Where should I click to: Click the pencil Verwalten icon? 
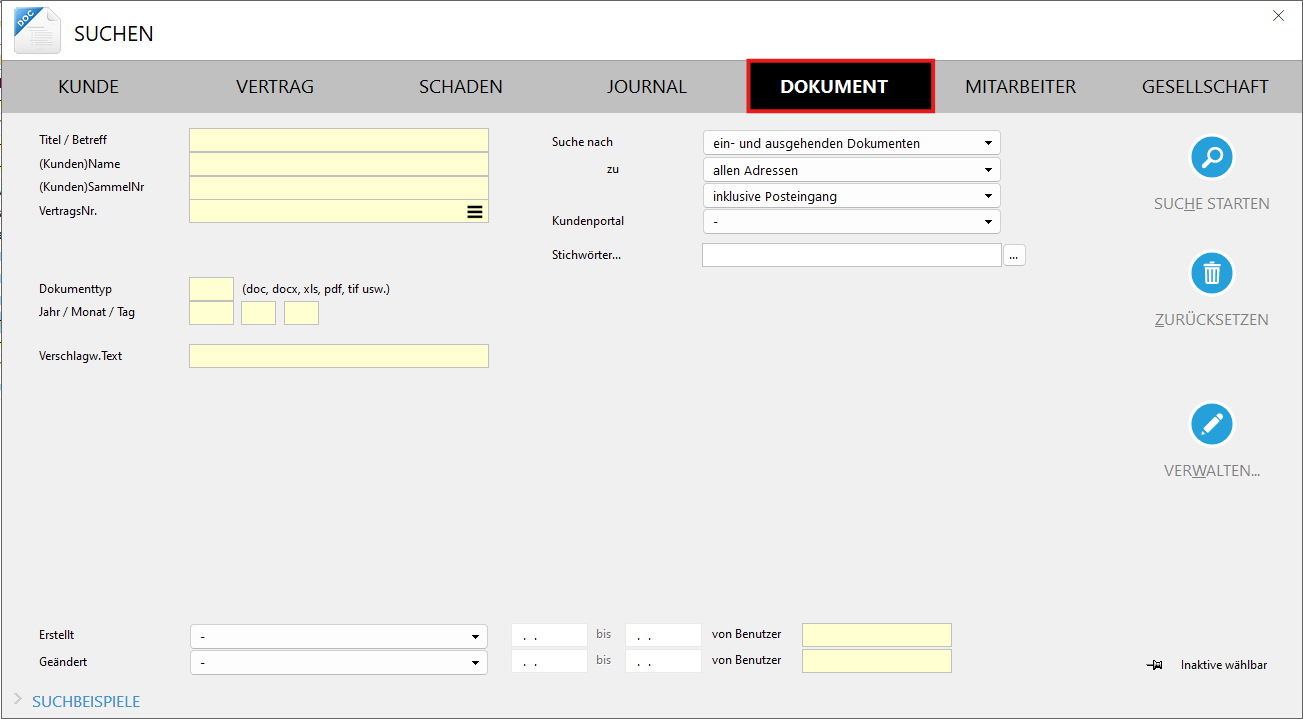[1211, 424]
